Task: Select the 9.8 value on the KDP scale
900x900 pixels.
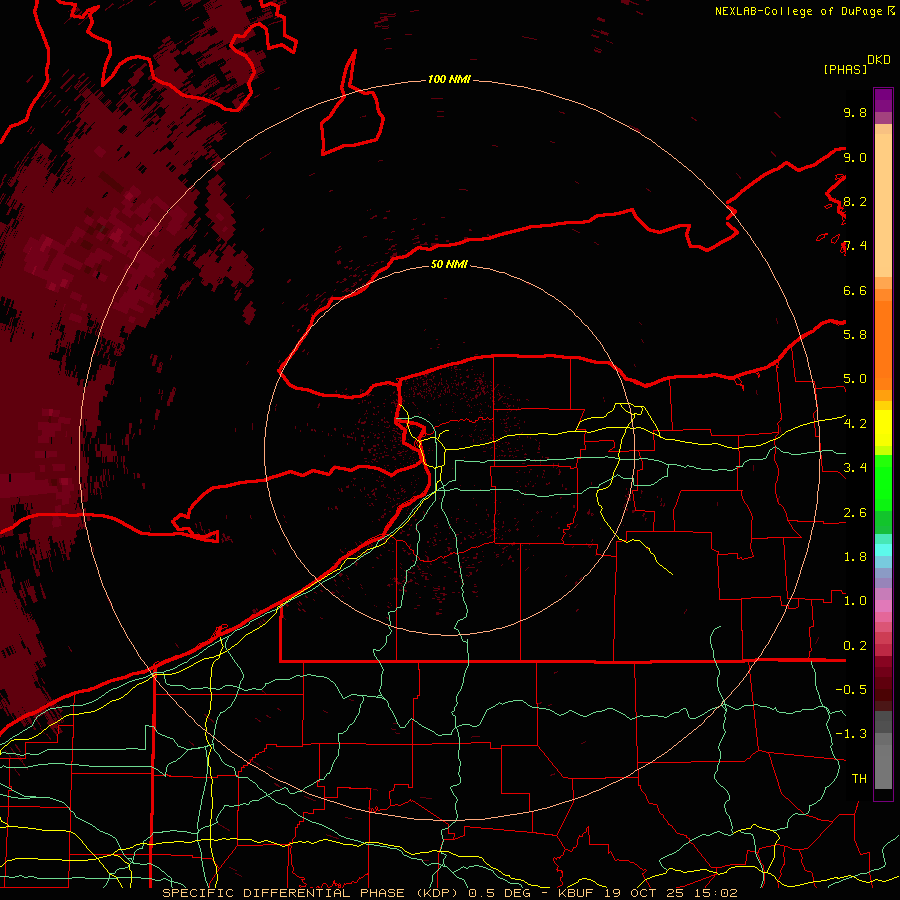Action: point(855,112)
